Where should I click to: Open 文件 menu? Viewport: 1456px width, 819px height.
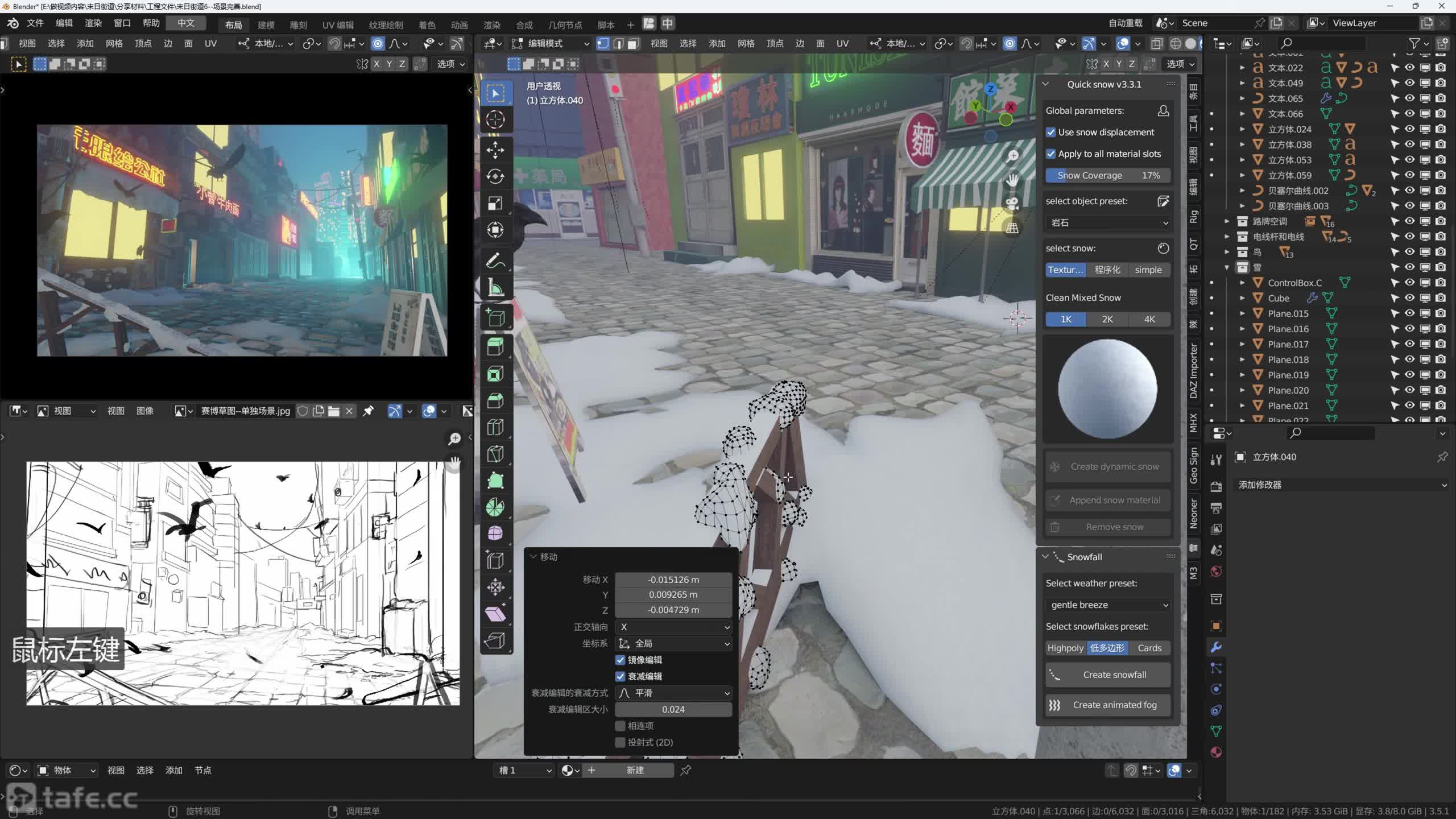click(x=35, y=23)
